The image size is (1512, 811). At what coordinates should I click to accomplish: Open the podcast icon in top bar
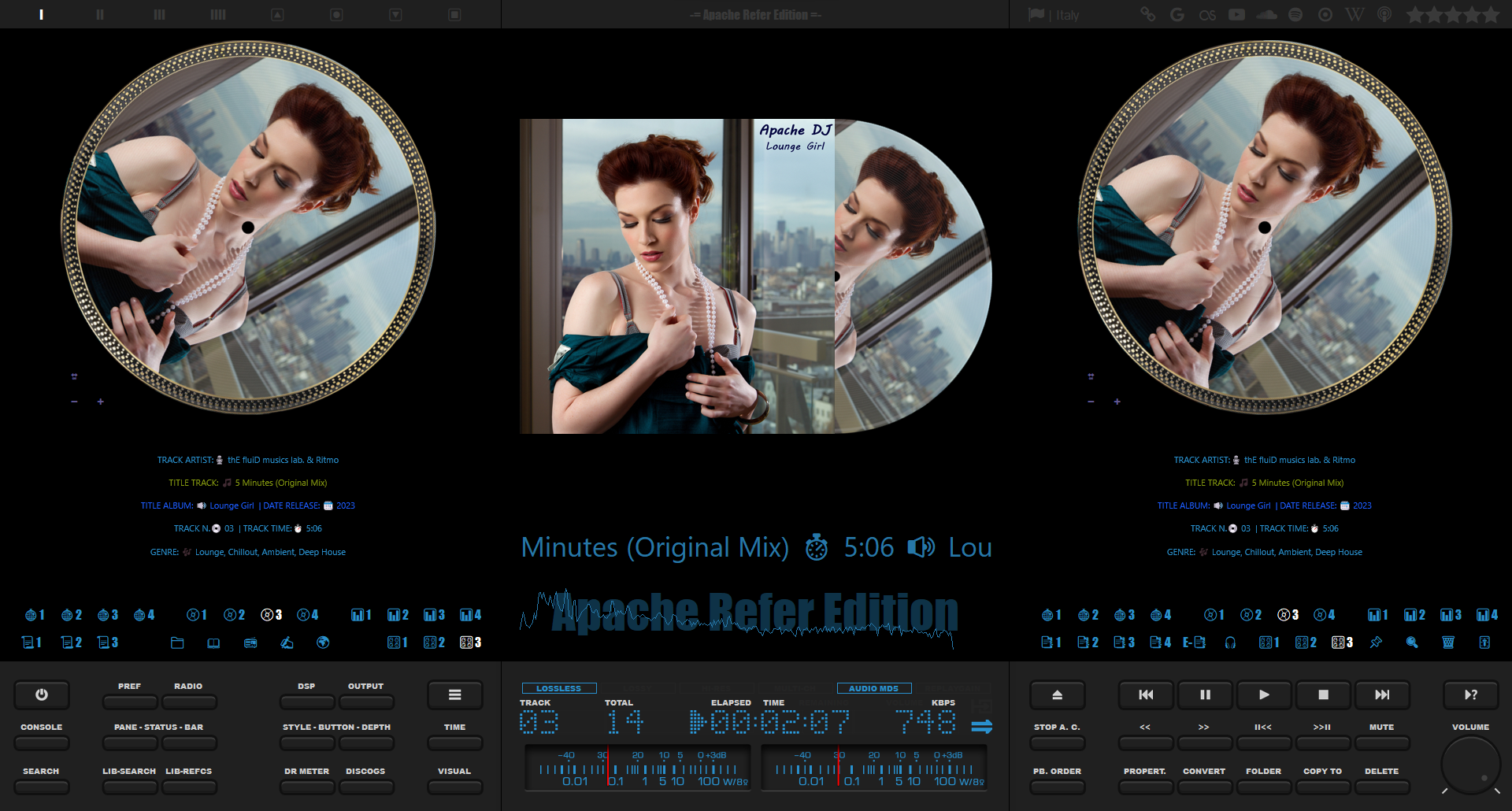(1384, 14)
